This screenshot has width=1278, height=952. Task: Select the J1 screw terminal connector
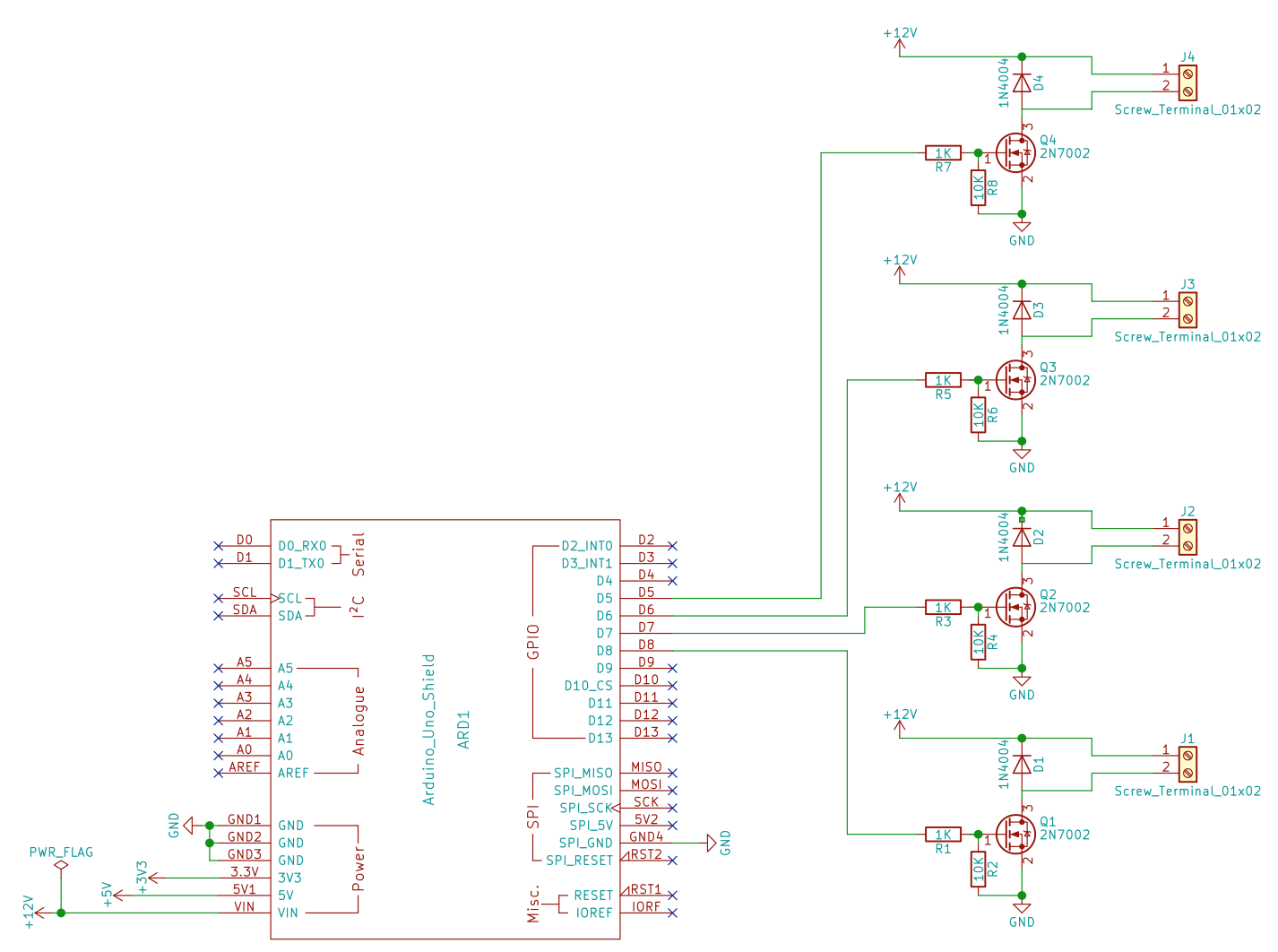point(1187,765)
